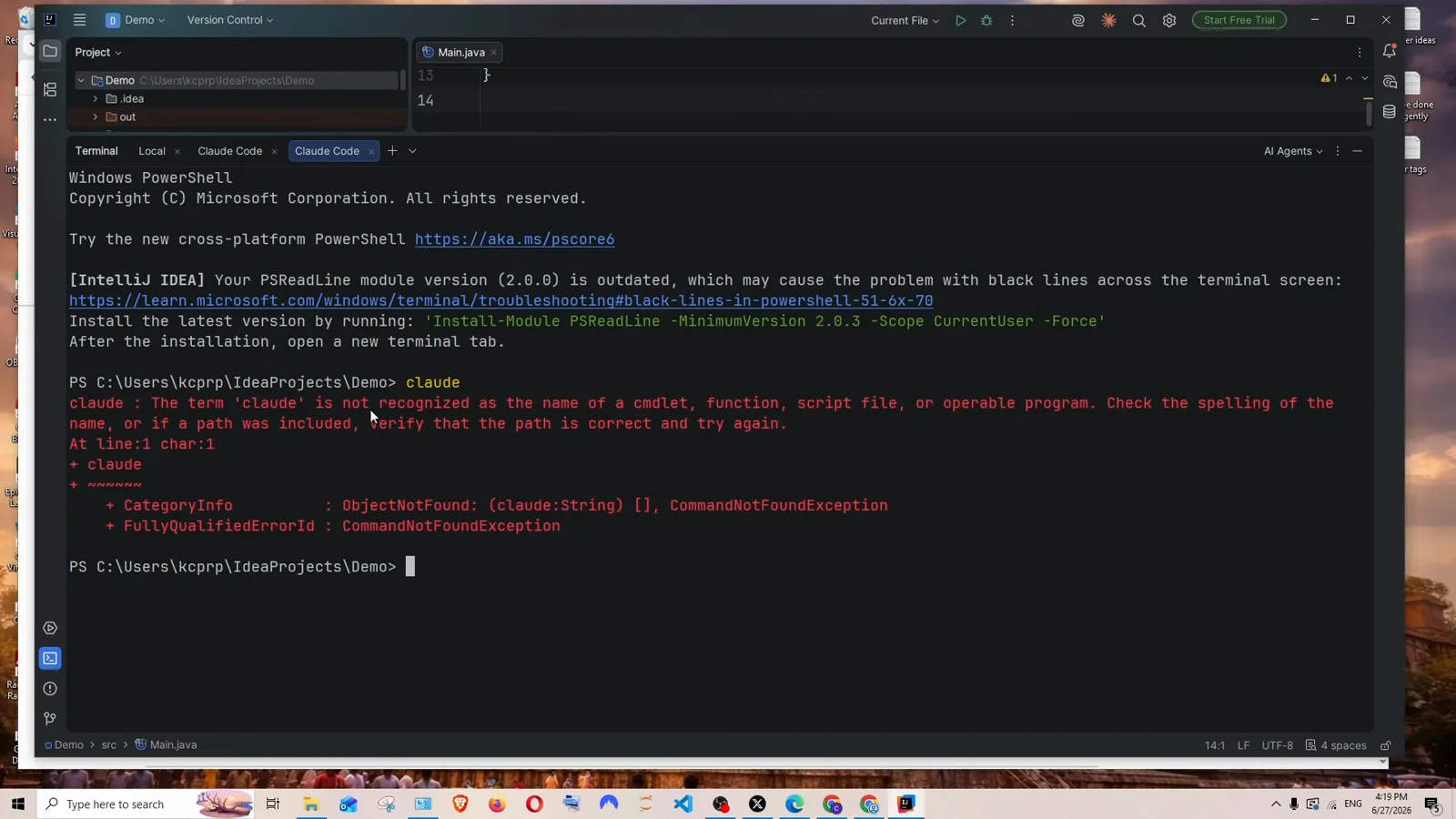The image size is (1456, 819).
Task: Switch to the first Claude Code tab
Action: pos(229,151)
